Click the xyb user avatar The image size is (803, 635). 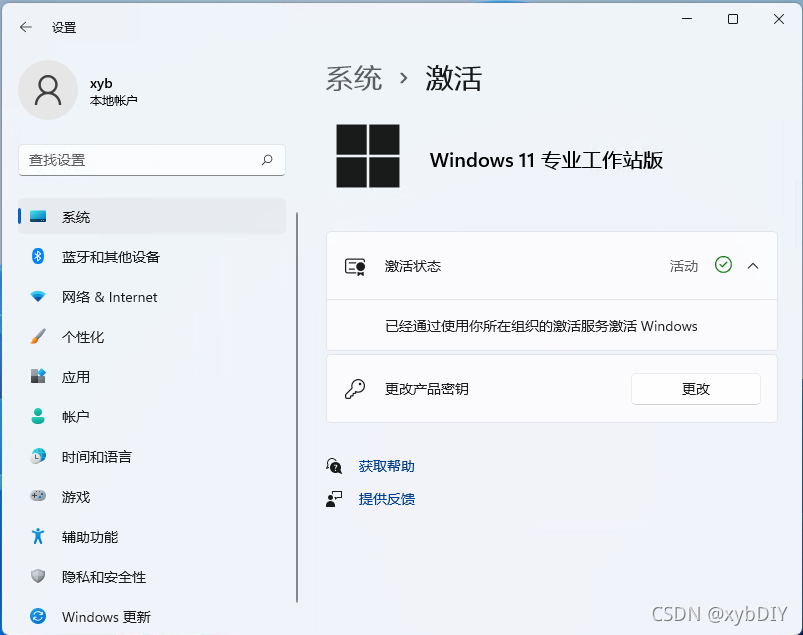point(48,90)
